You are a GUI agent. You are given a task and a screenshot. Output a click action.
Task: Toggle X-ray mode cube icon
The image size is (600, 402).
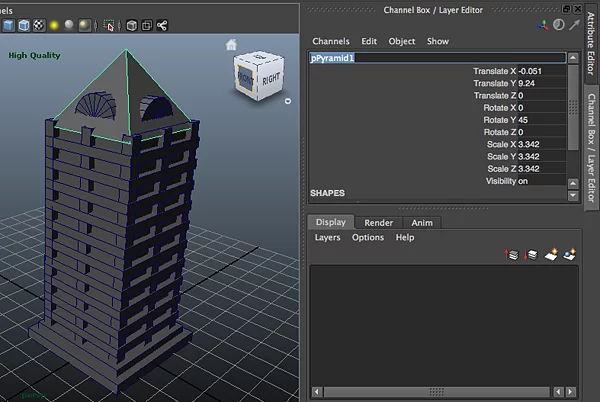click(x=132, y=26)
